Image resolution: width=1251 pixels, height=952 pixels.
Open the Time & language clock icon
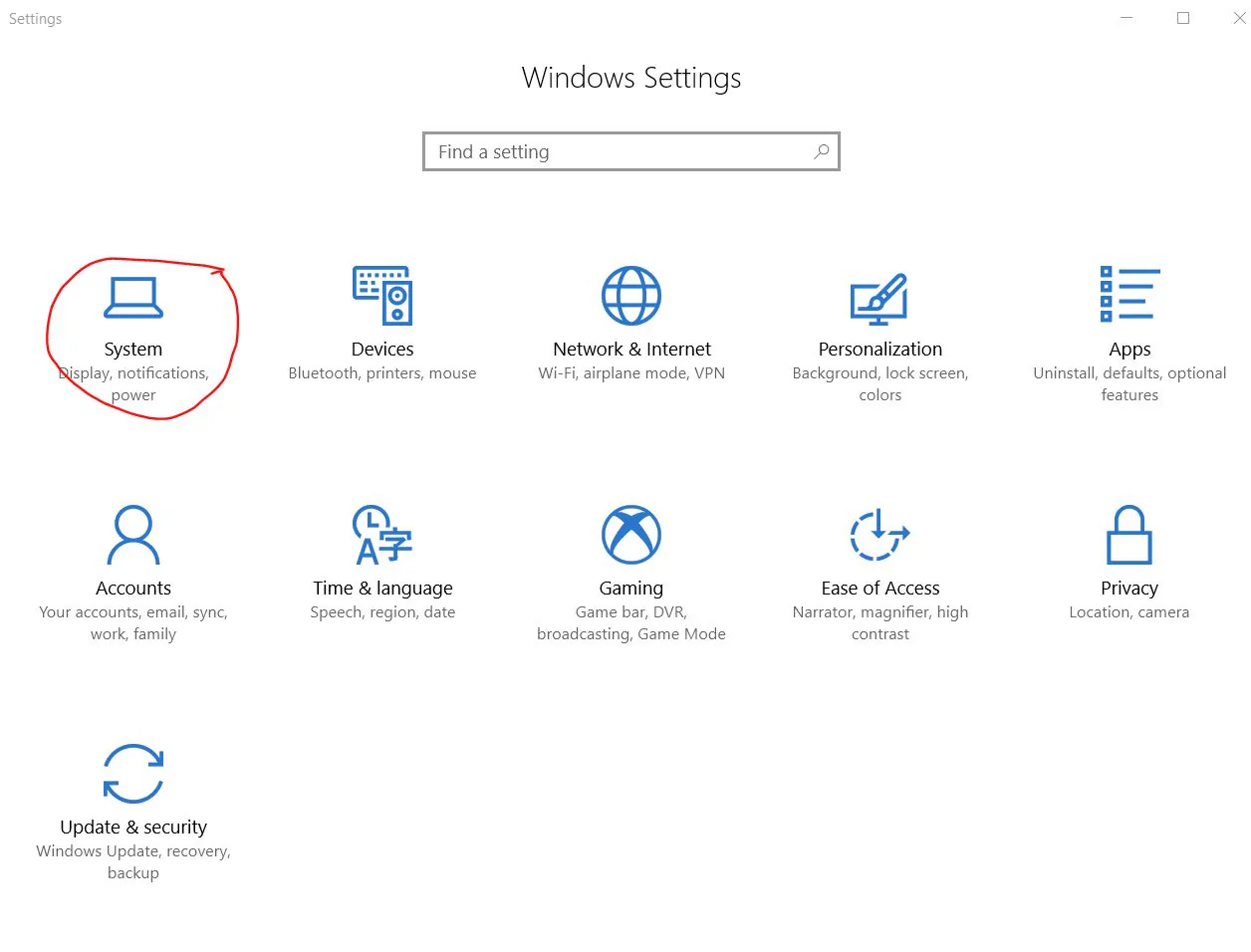click(x=382, y=535)
